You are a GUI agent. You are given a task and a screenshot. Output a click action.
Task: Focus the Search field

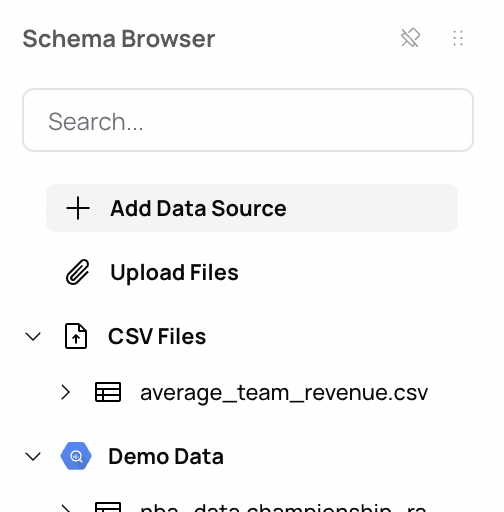tap(248, 120)
